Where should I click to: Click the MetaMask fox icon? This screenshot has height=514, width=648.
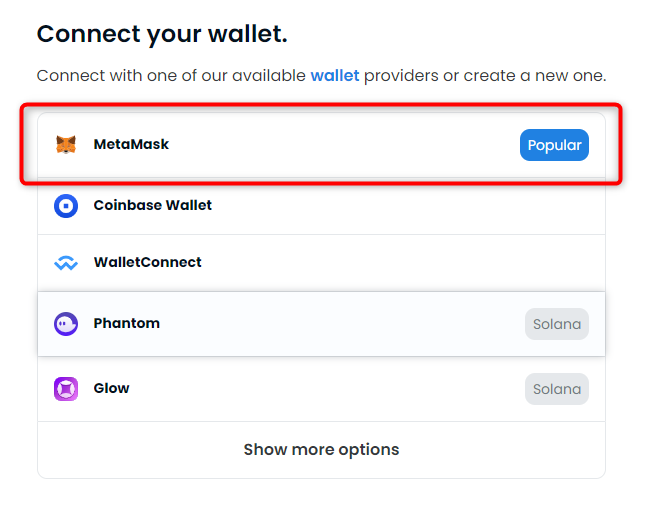click(66, 145)
